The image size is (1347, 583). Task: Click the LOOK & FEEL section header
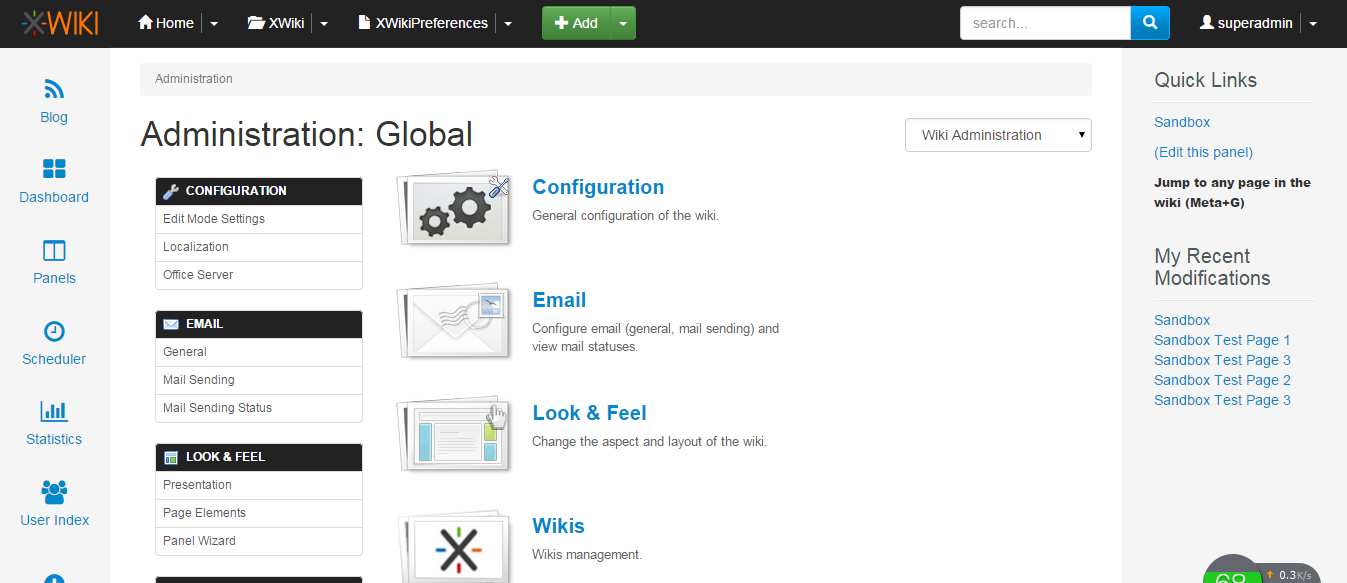pyautogui.click(x=259, y=457)
